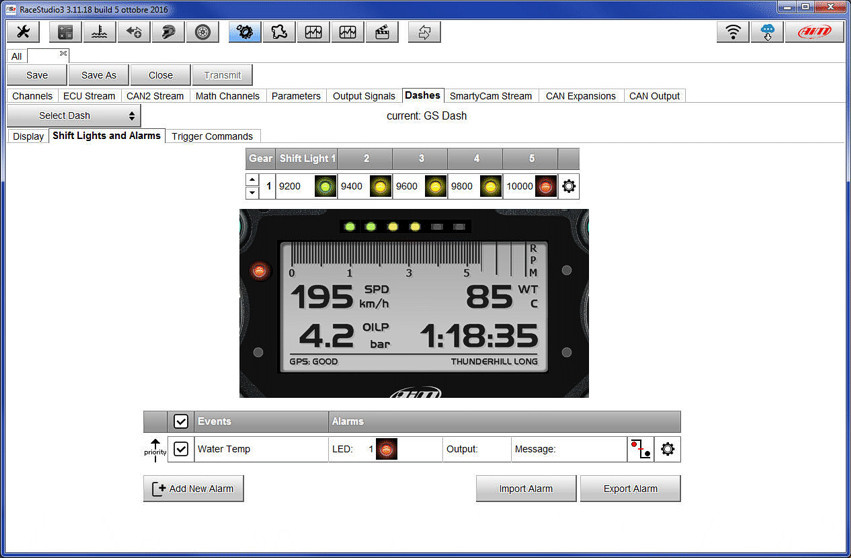
Task: Switch to the ECU Stream tab
Action: click(x=89, y=96)
